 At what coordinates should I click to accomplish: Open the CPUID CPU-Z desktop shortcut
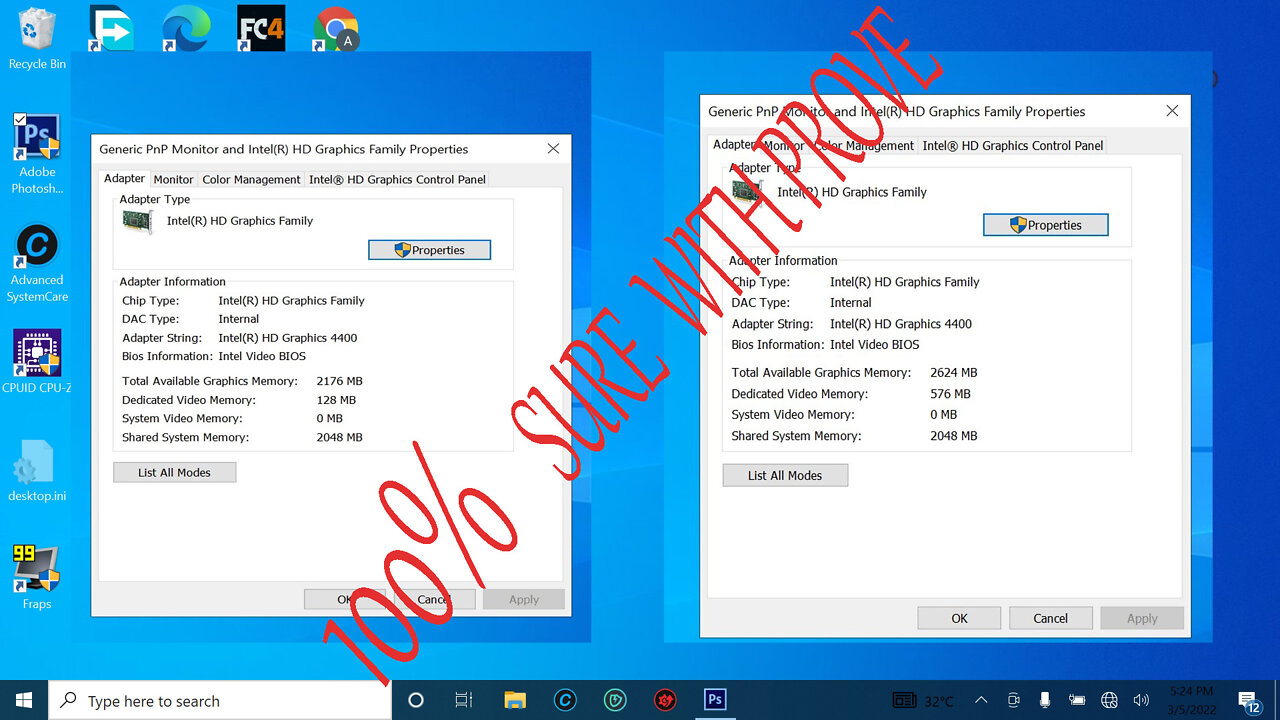[x=37, y=361]
